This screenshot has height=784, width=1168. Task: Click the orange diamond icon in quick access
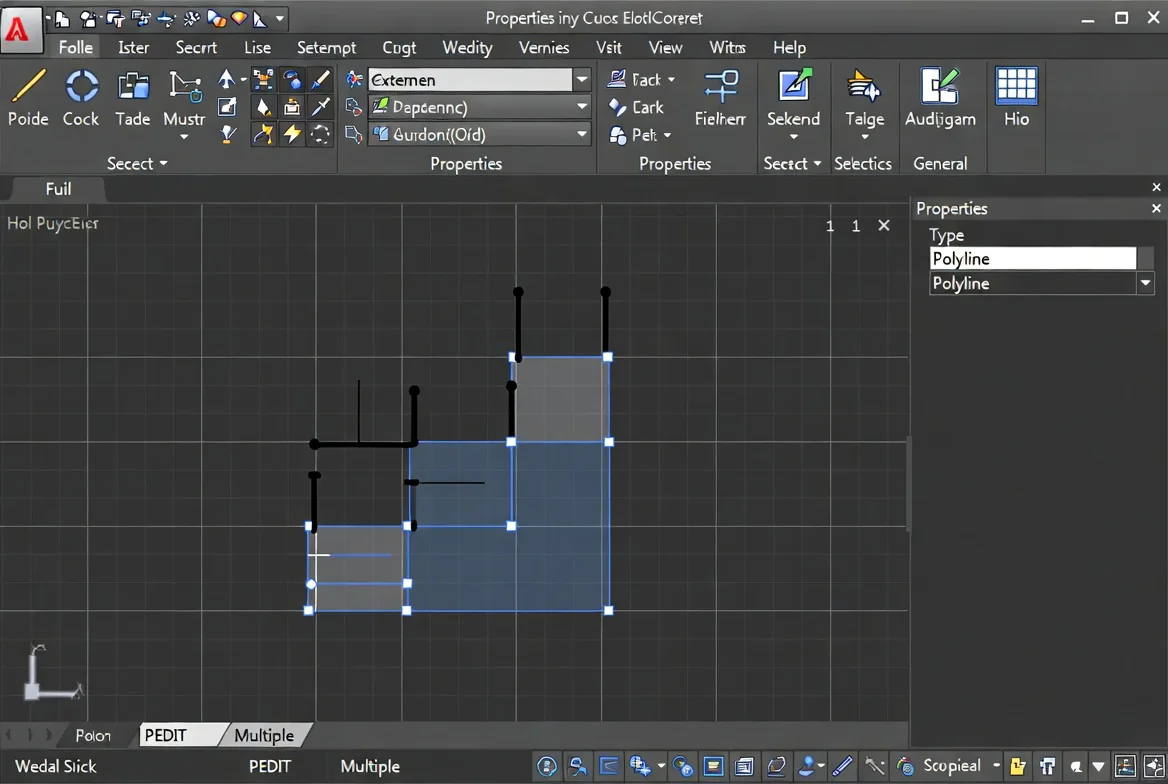(x=238, y=18)
